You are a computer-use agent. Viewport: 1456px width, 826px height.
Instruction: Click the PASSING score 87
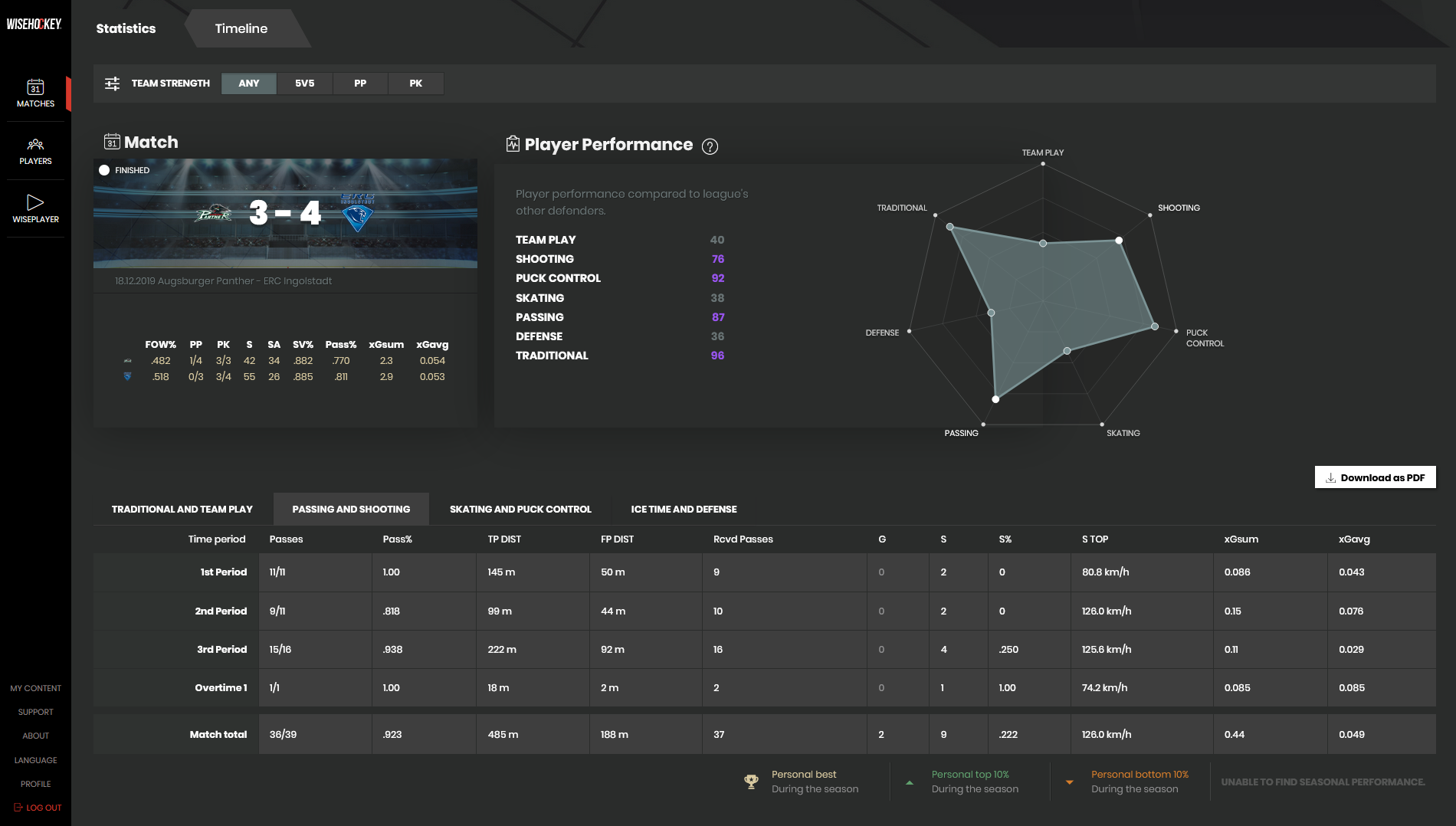[718, 317]
